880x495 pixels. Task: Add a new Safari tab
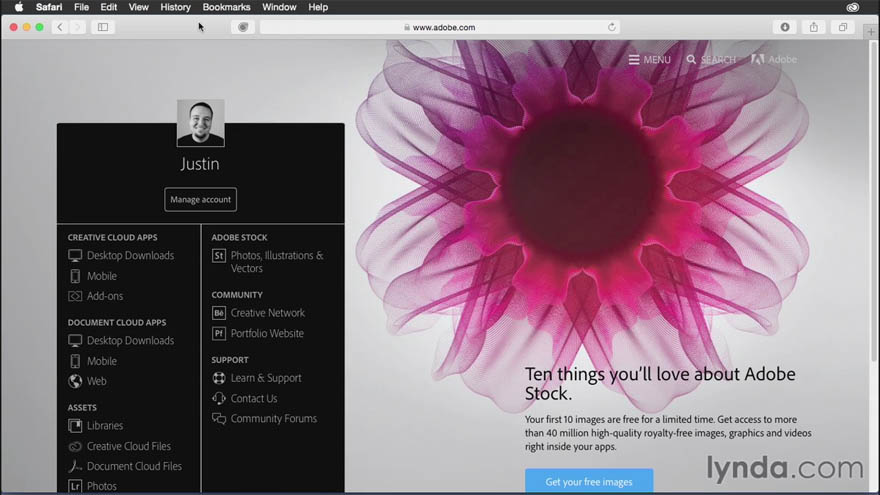tap(870, 32)
